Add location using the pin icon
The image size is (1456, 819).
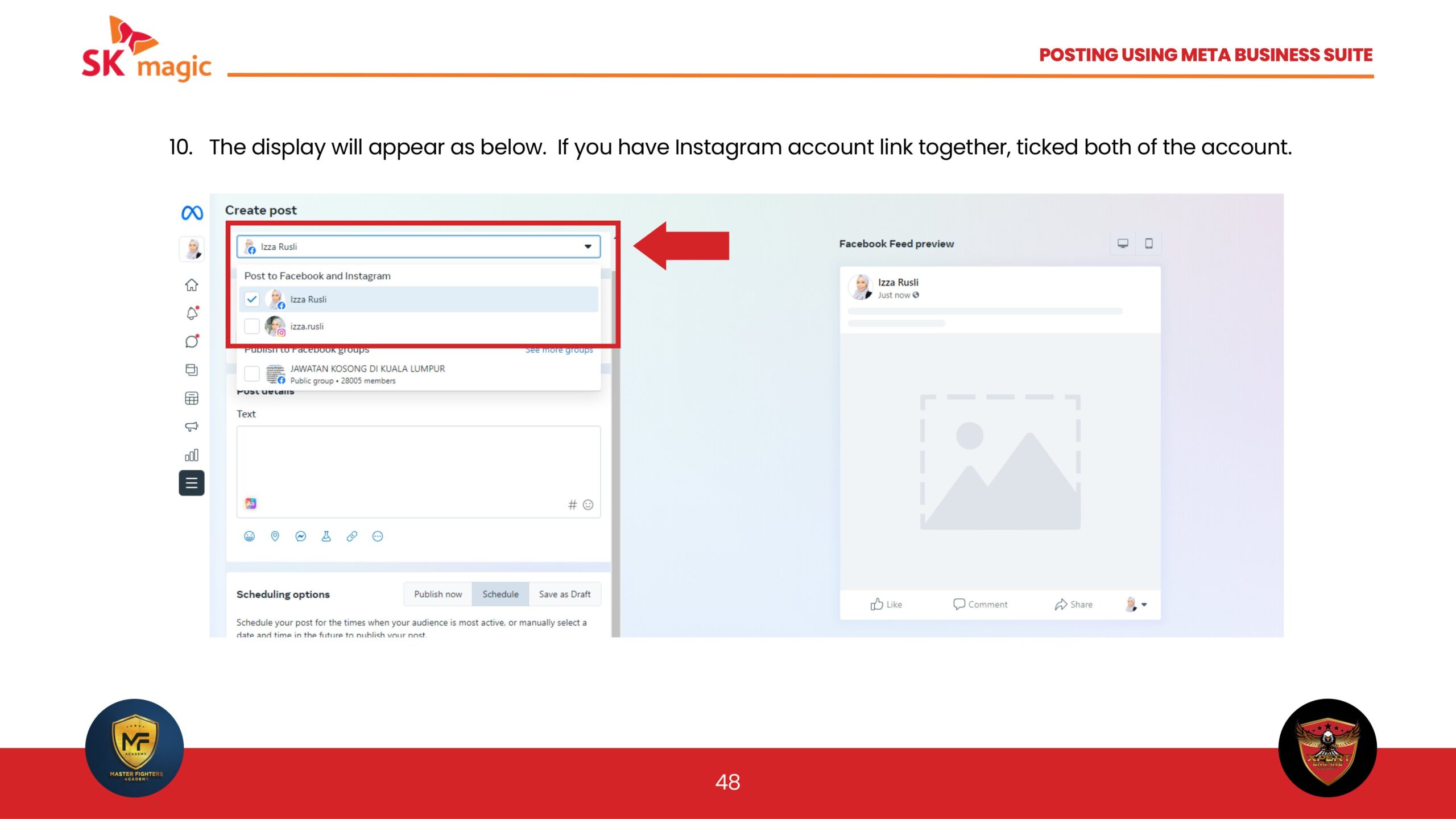click(275, 536)
